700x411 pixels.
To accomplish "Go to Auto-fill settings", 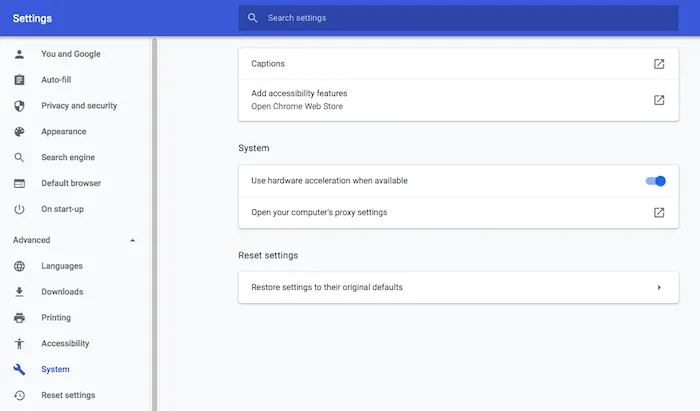I will (56, 80).
